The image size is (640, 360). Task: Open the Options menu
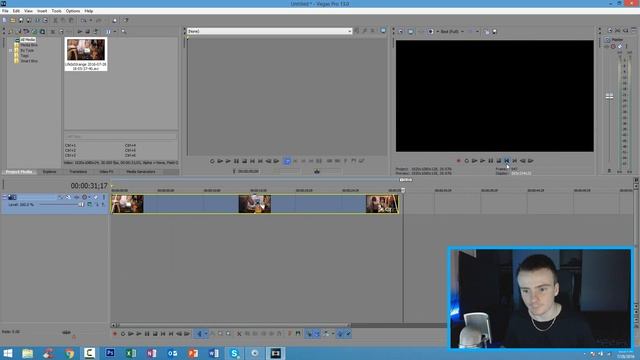pyautogui.click(x=73, y=11)
